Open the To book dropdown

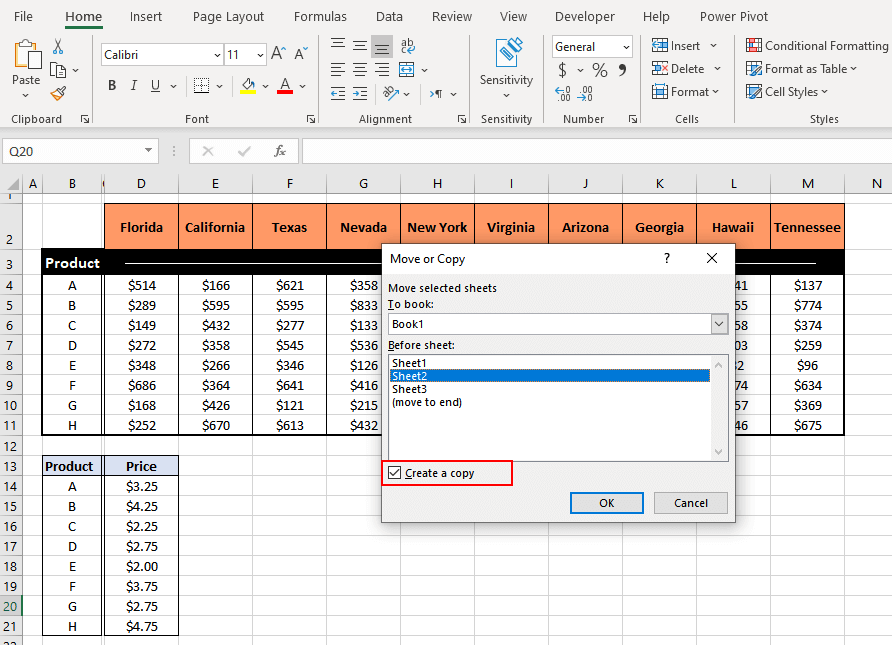(718, 324)
